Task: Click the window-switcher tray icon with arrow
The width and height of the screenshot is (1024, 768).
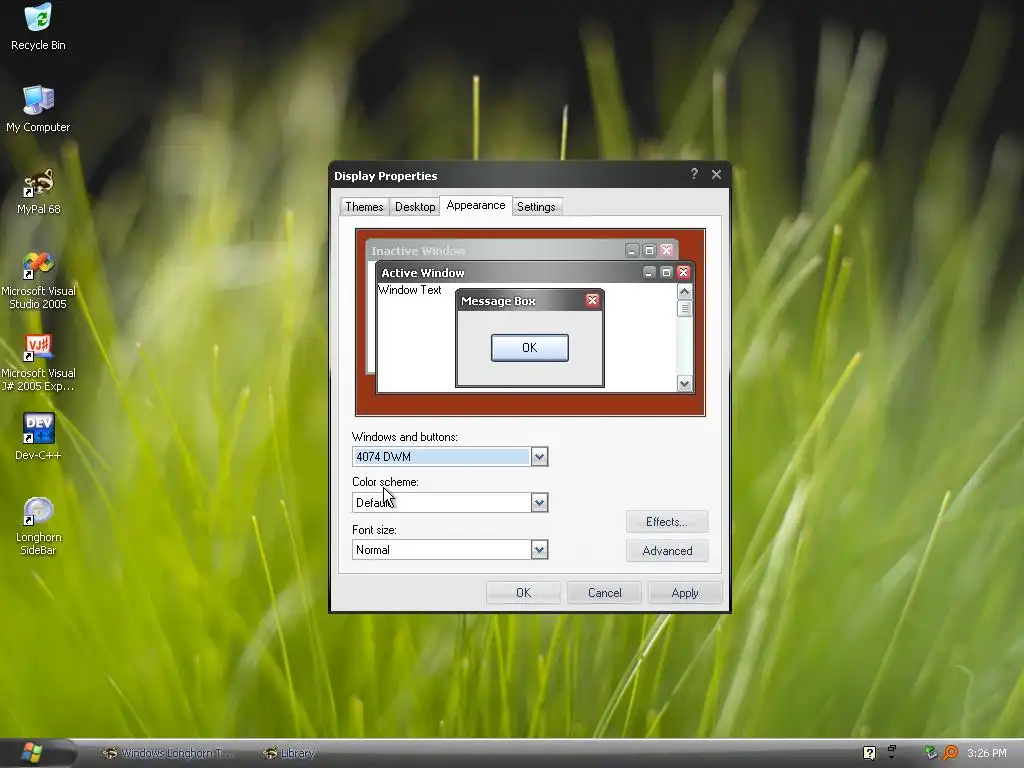Action: tap(891, 752)
